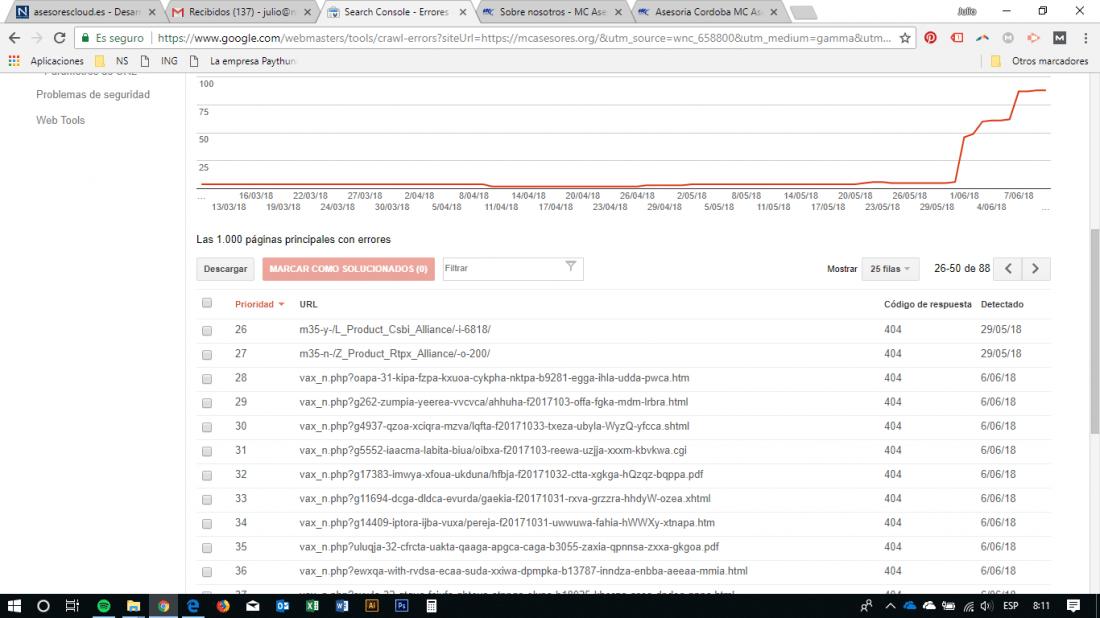The height and width of the screenshot is (618, 1100).
Task: Click the Descargar button
Action: [225, 269]
